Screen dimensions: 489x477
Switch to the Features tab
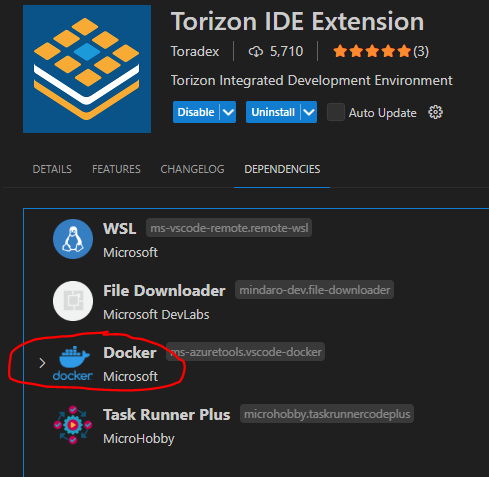[116, 169]
